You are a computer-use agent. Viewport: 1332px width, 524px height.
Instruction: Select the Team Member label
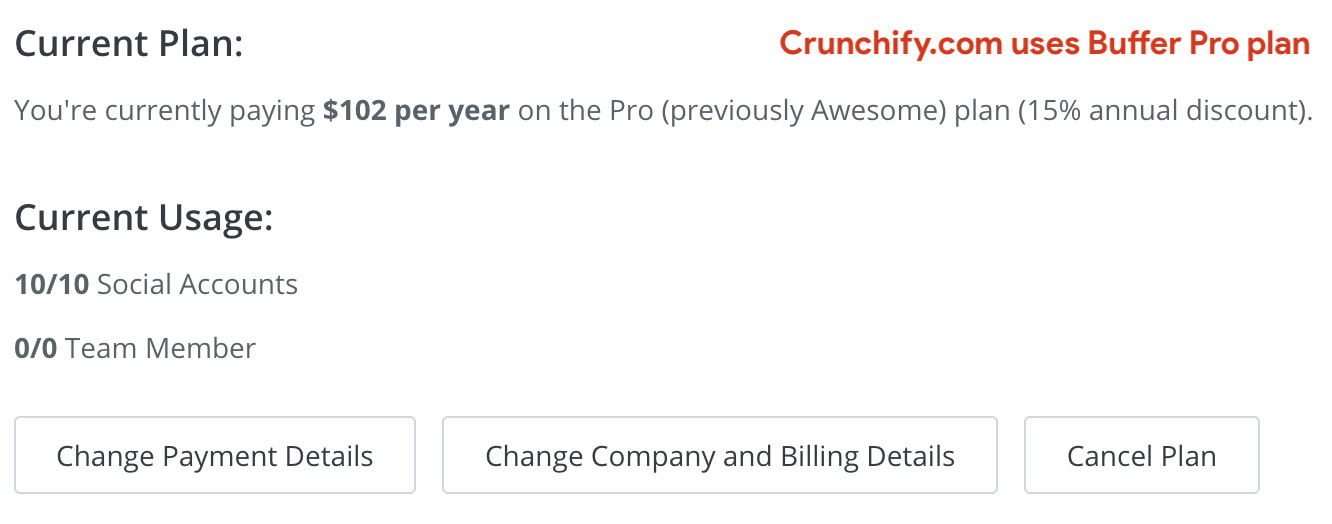tap(160, 349)
